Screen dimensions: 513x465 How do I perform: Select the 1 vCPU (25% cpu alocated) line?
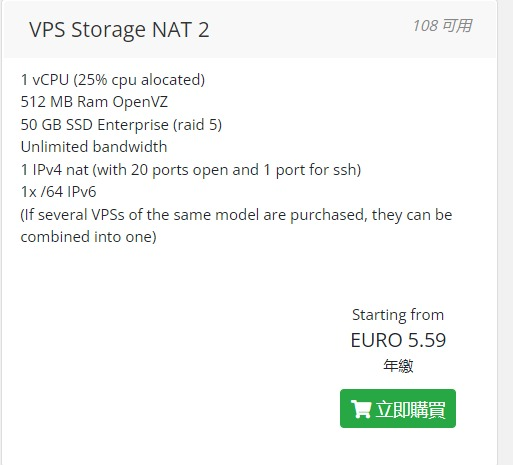click(113, 80)
